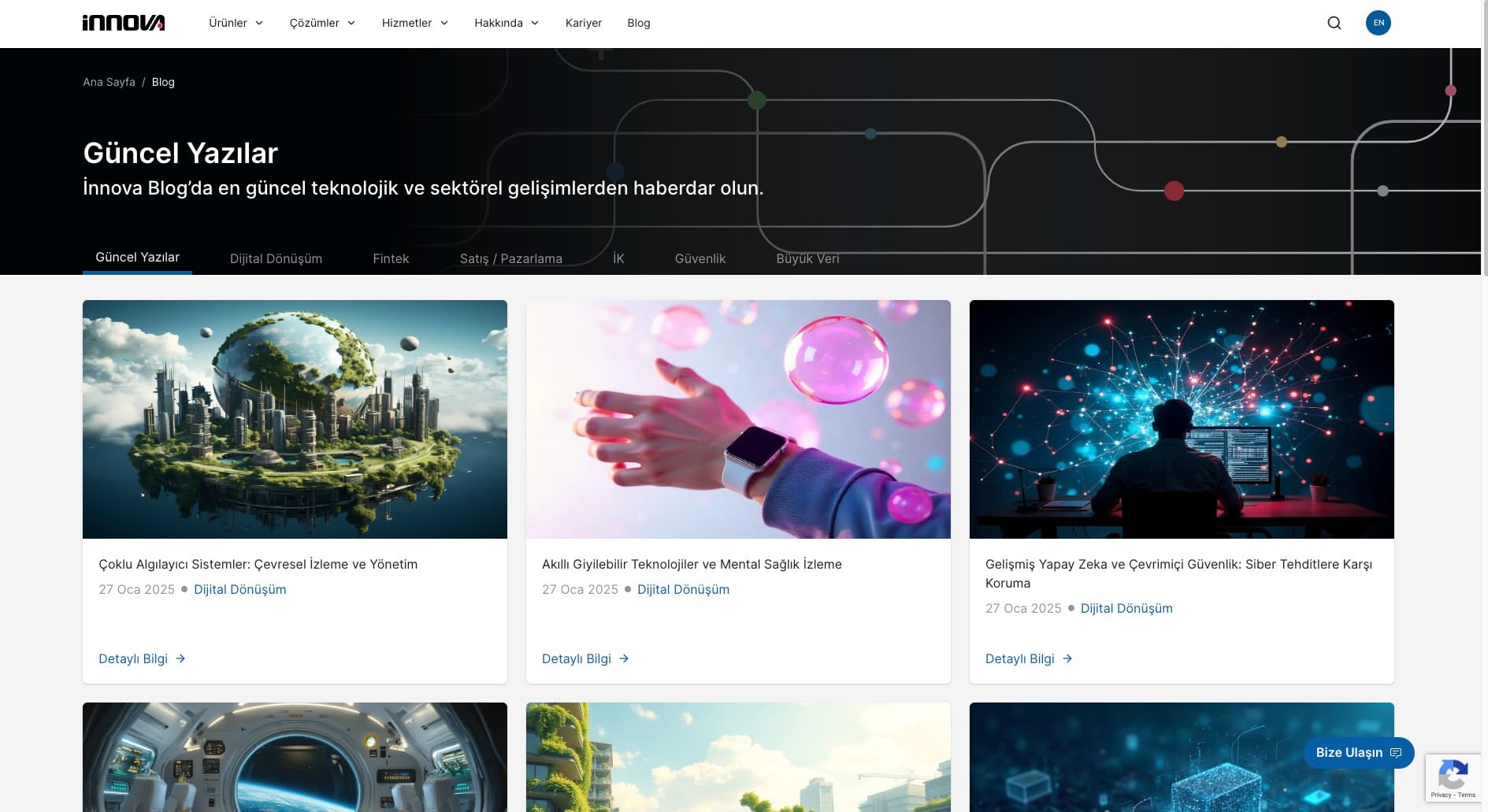Click the reCAPTCHA Terms link
Image resolution: width=1488 pixels, height=812 pixels.
click(1467, 795)
